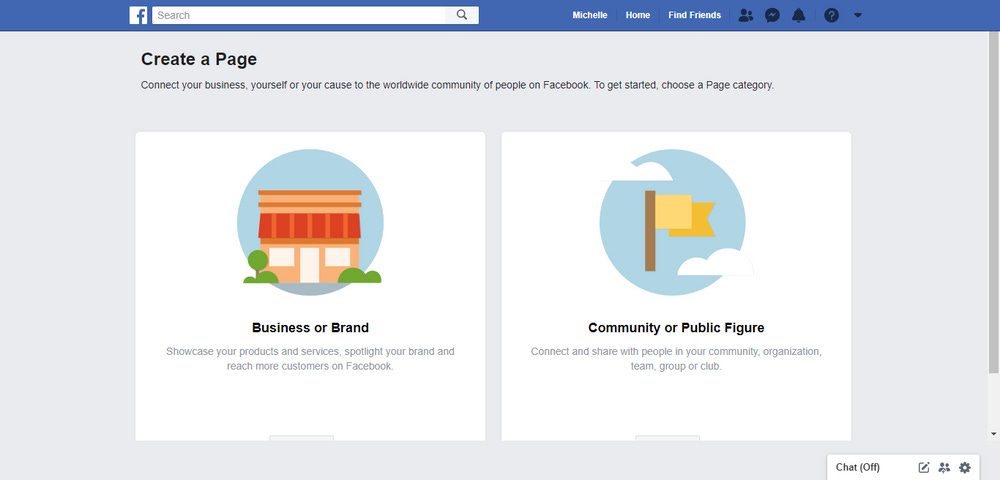The width and height of the screenshot is (1000, 480).
Task: Open the Messenger icon
Action: point(772,15)
